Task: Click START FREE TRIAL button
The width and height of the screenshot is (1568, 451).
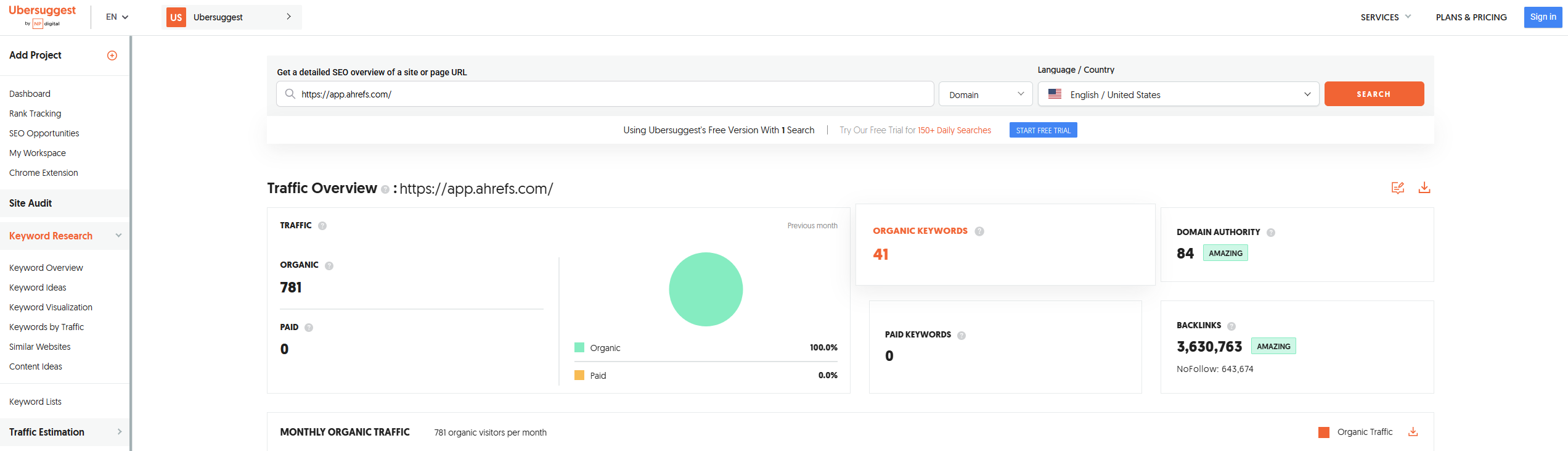Action: [x=1043, y=130]
